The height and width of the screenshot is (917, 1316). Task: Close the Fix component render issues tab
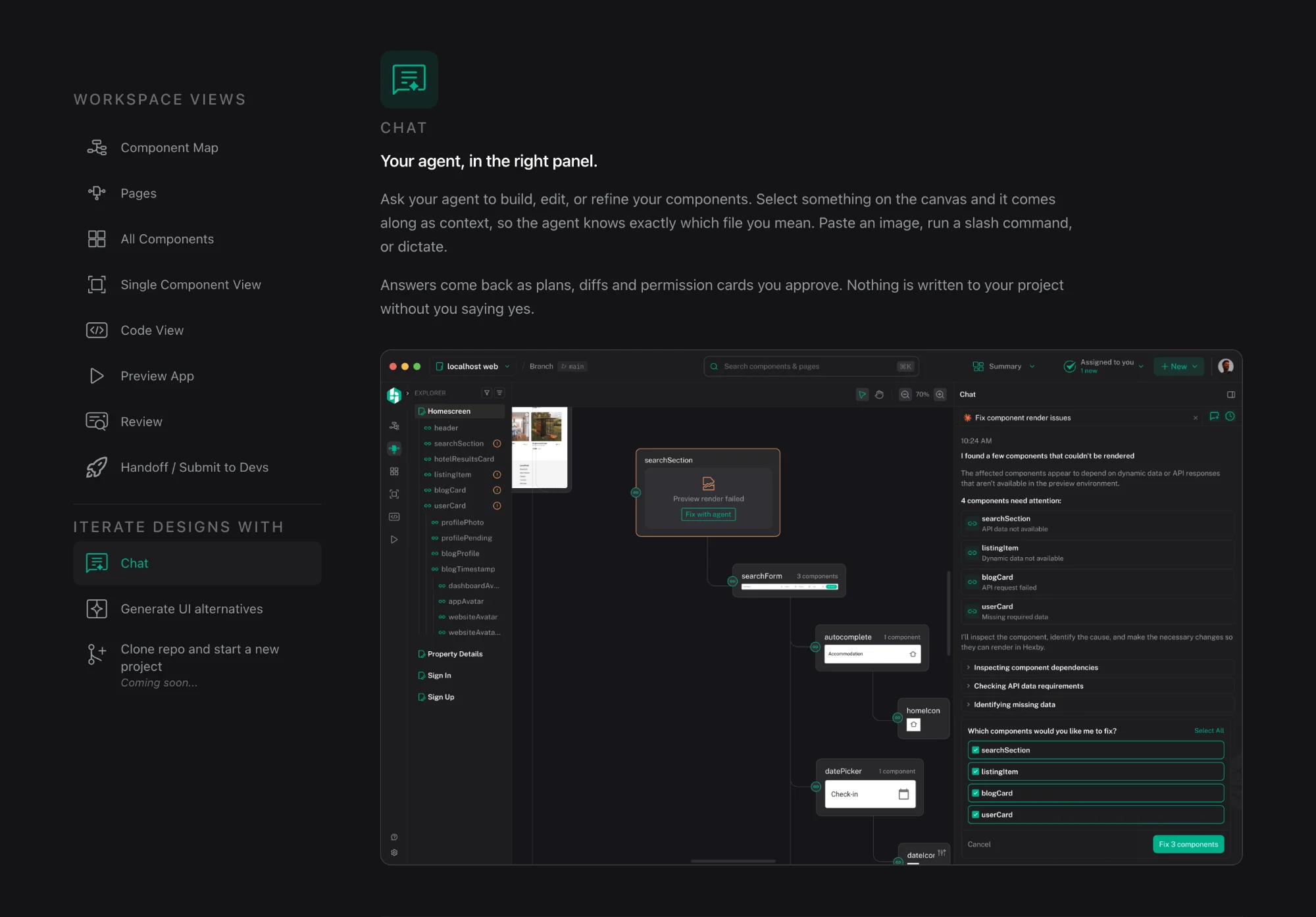1196,418
